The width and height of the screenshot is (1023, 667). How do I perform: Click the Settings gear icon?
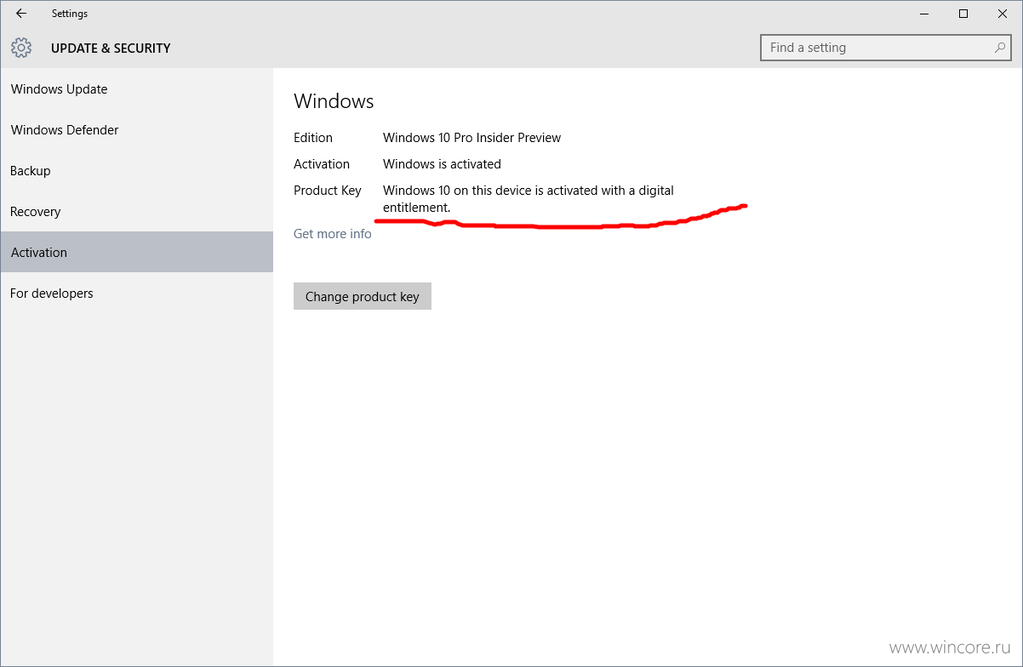21,48
